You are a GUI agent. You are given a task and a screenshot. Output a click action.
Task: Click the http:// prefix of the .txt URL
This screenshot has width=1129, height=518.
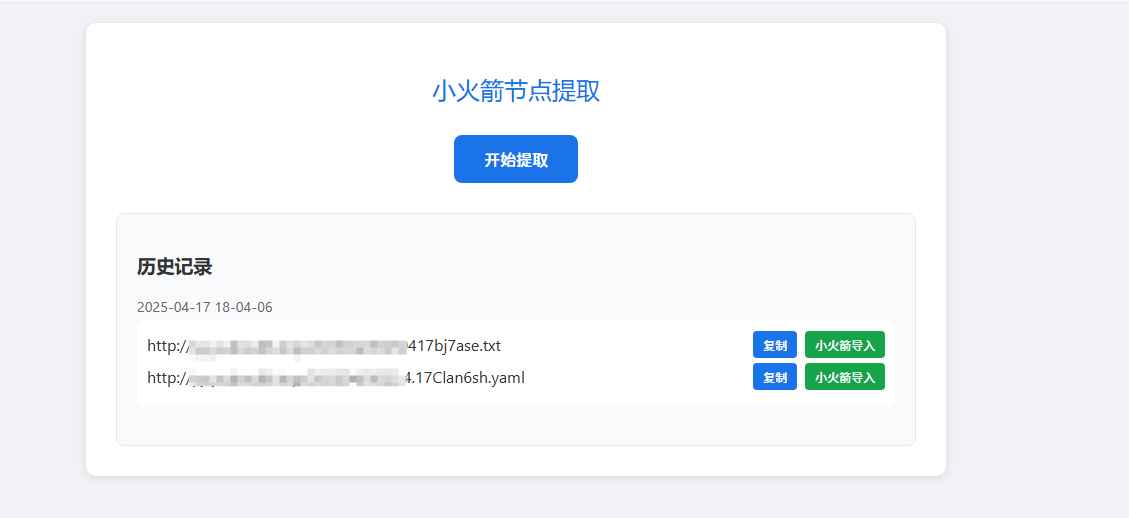point(166,346)
